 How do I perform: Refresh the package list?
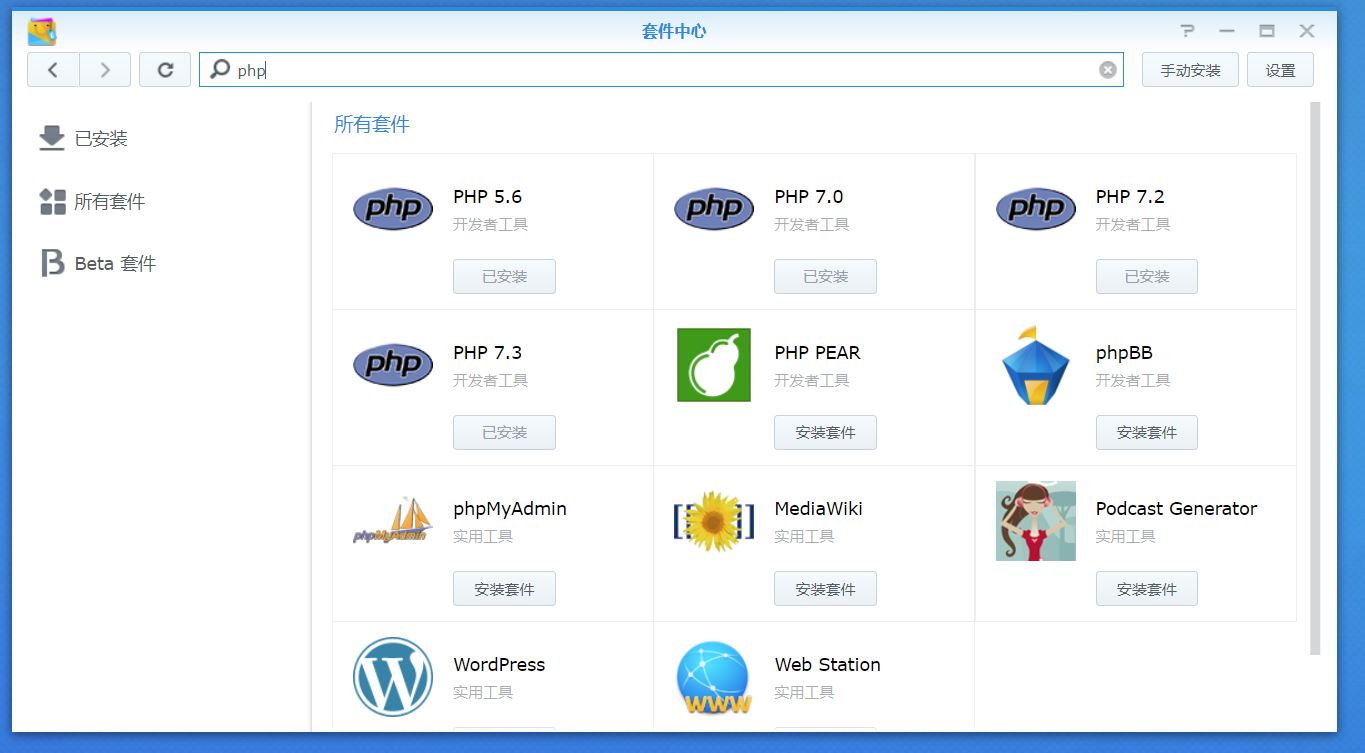tap(165, 69)
